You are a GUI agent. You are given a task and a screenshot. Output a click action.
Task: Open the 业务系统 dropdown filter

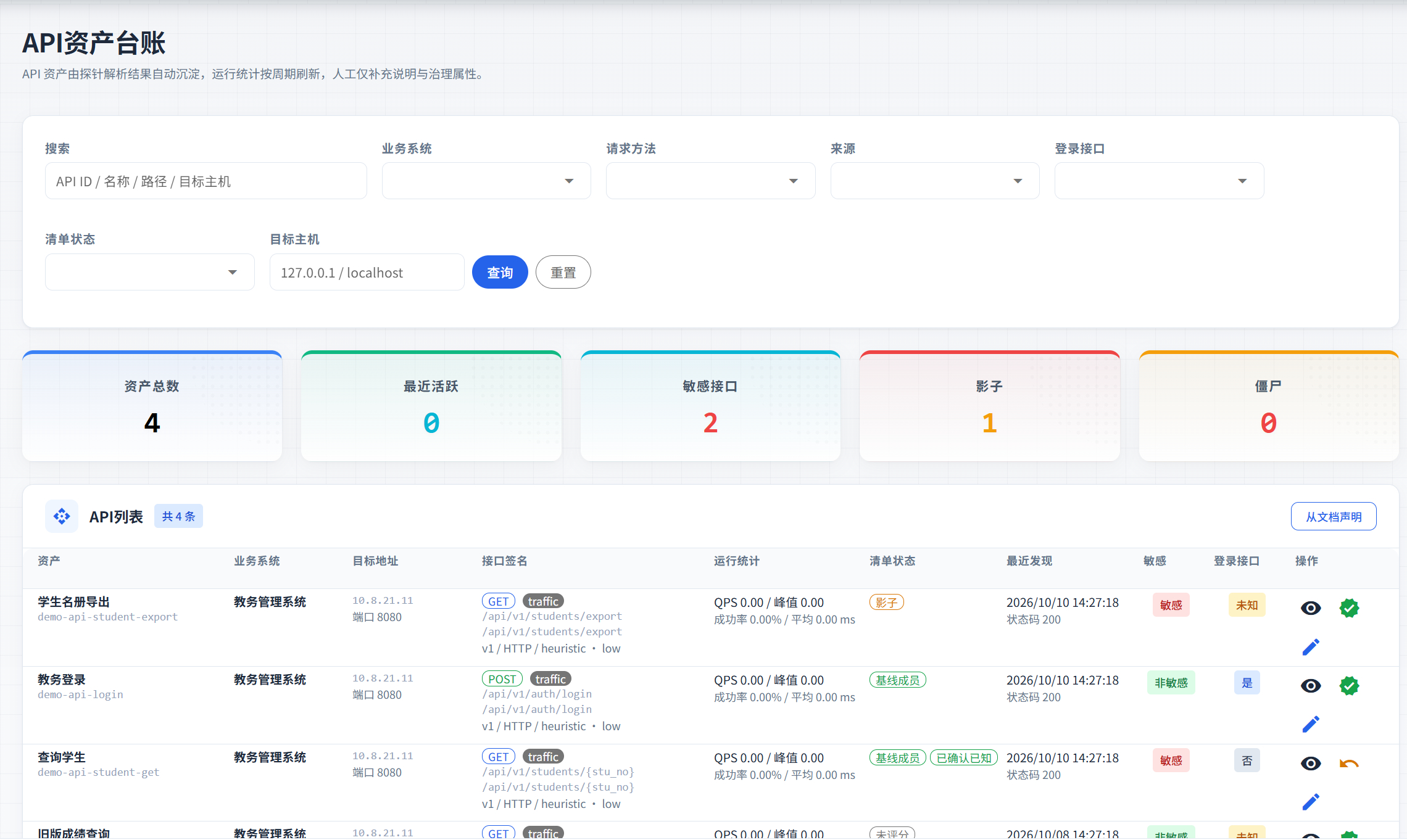[x=486, y=181]
